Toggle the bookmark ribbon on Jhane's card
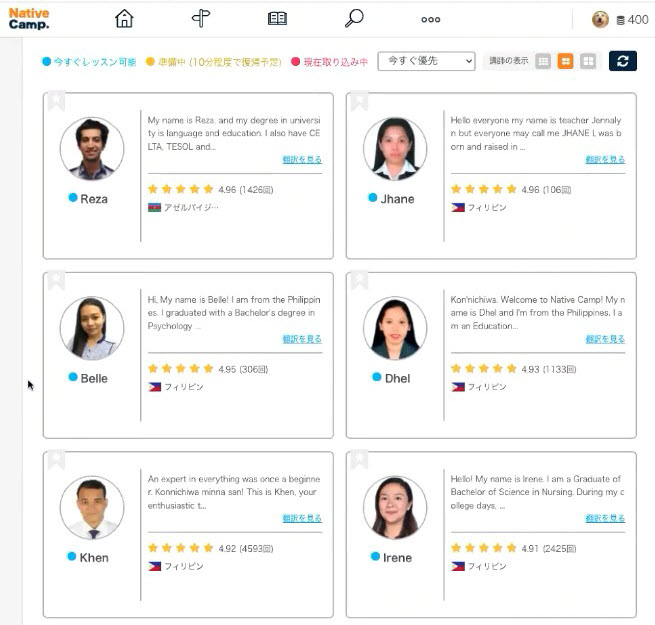The width and height of the screenshot is (655, 625). click(359, 101)
